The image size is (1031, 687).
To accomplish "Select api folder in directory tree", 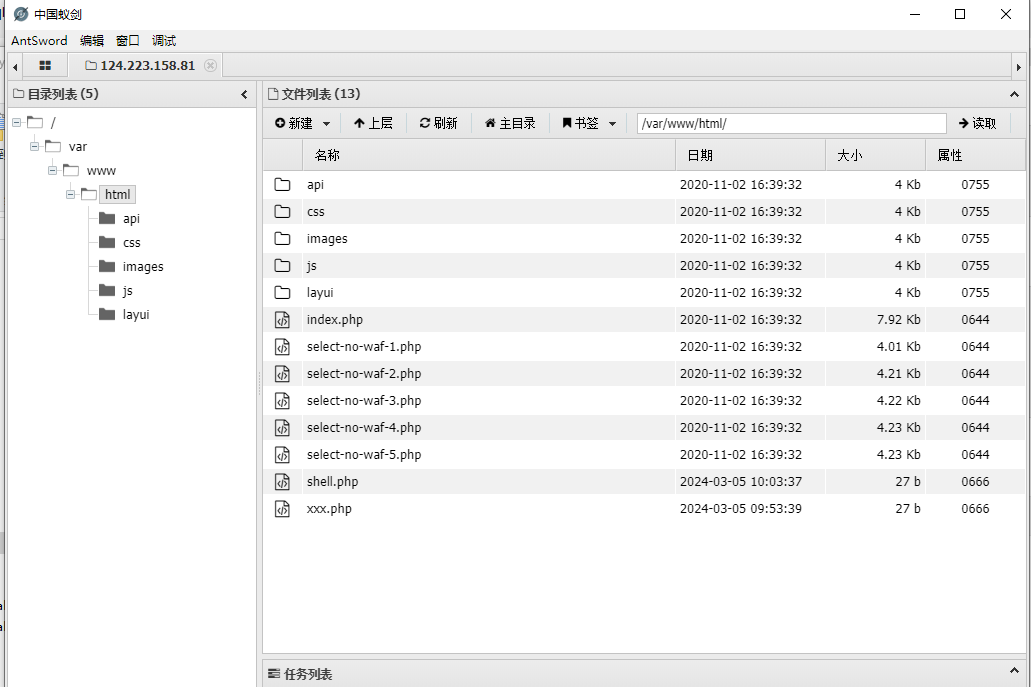I will (x=131, y=218).
